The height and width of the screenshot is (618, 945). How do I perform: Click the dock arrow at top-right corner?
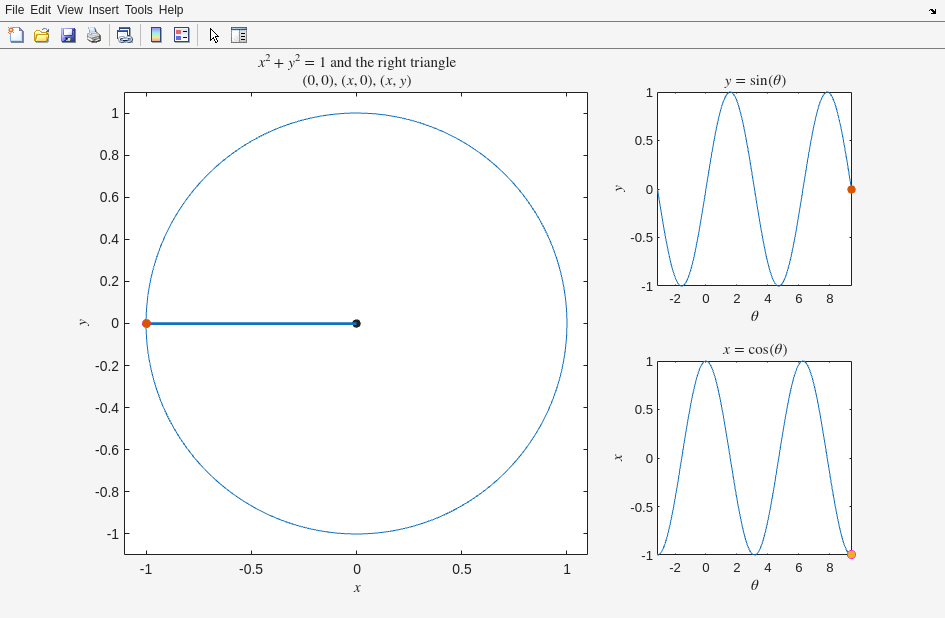[932, 10]
